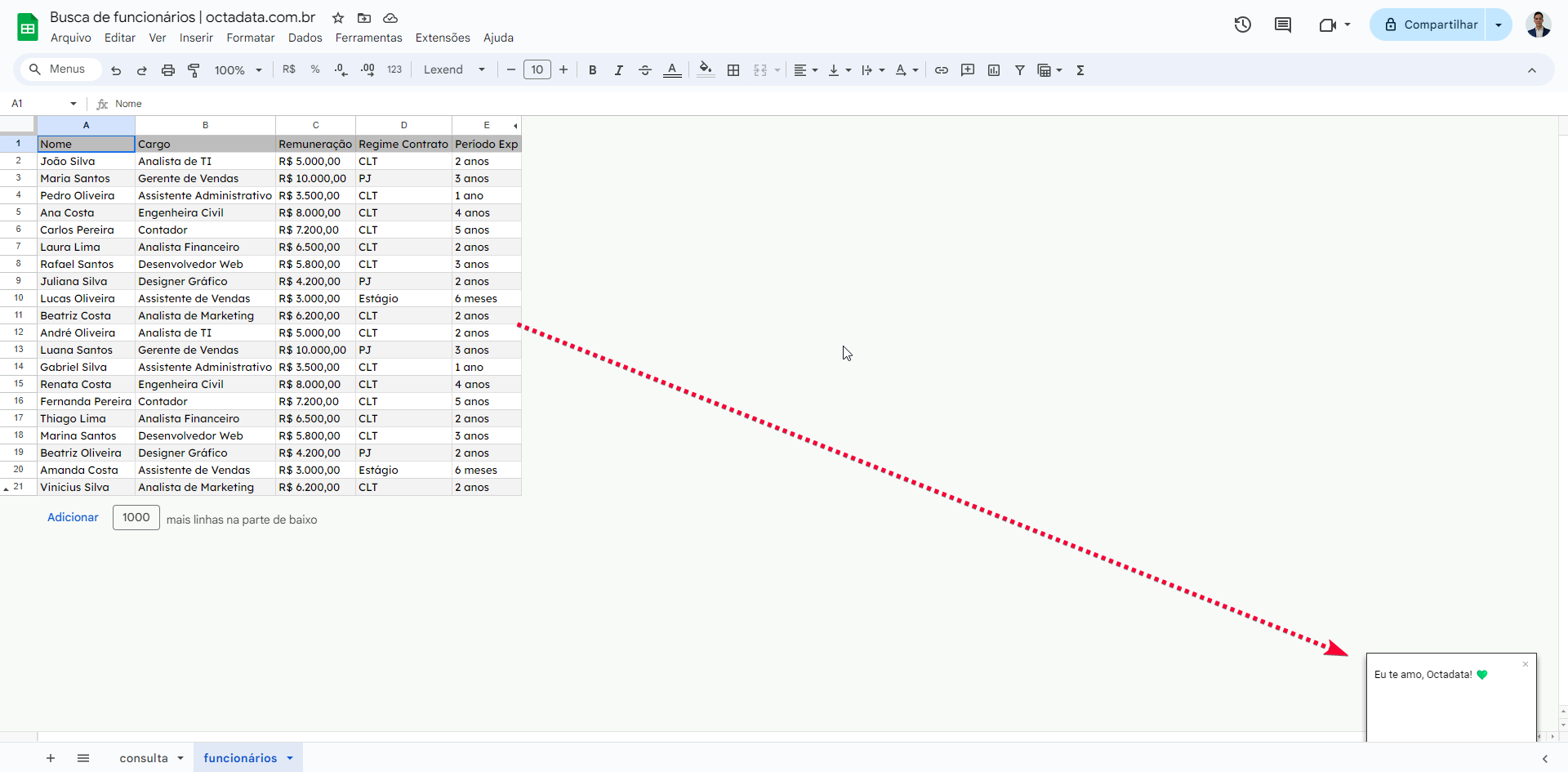Open the cell name box dropdown
The image size is (1568, 772).
(x=73, y=104)
